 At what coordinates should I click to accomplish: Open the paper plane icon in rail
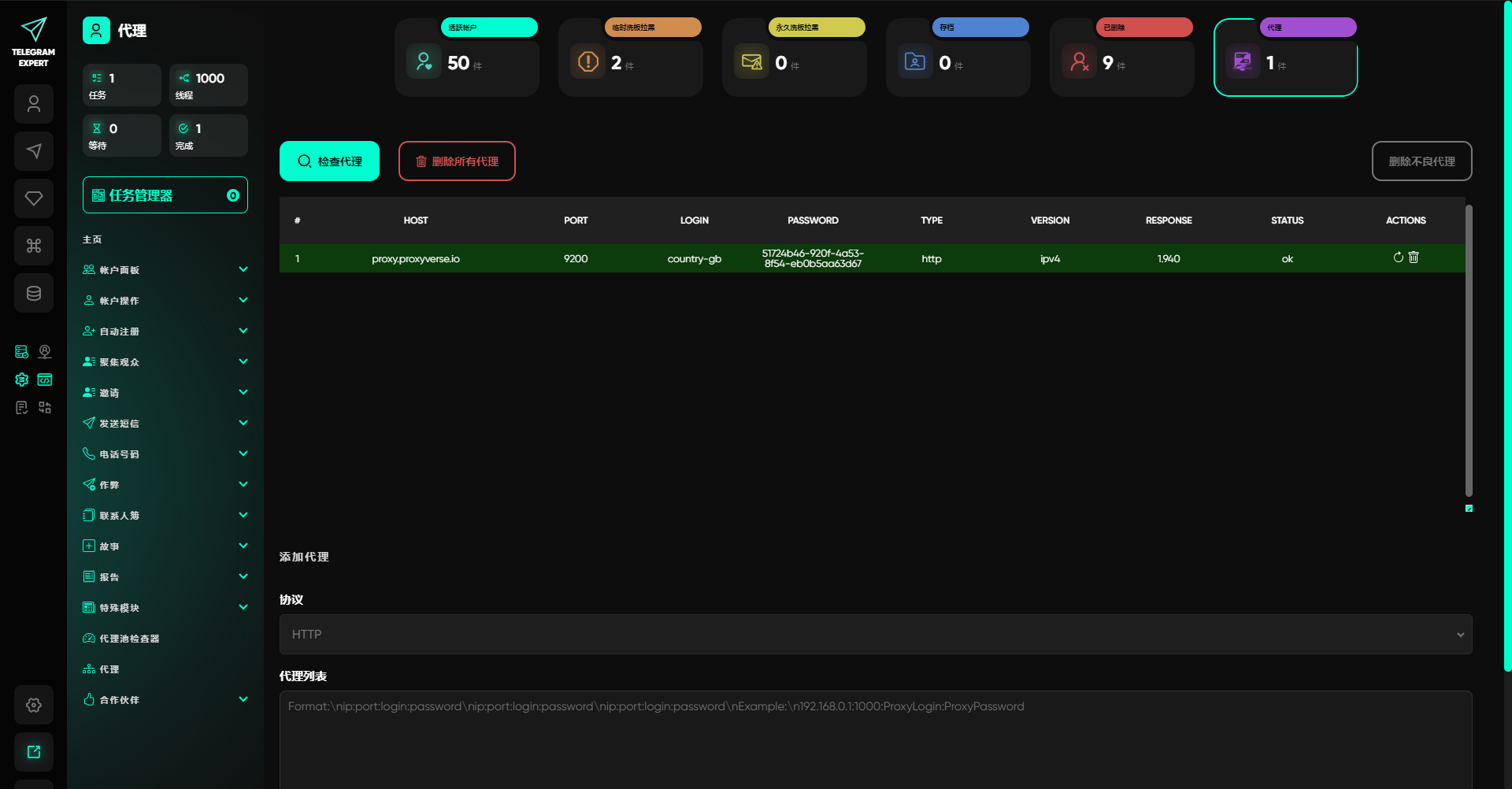34,151
